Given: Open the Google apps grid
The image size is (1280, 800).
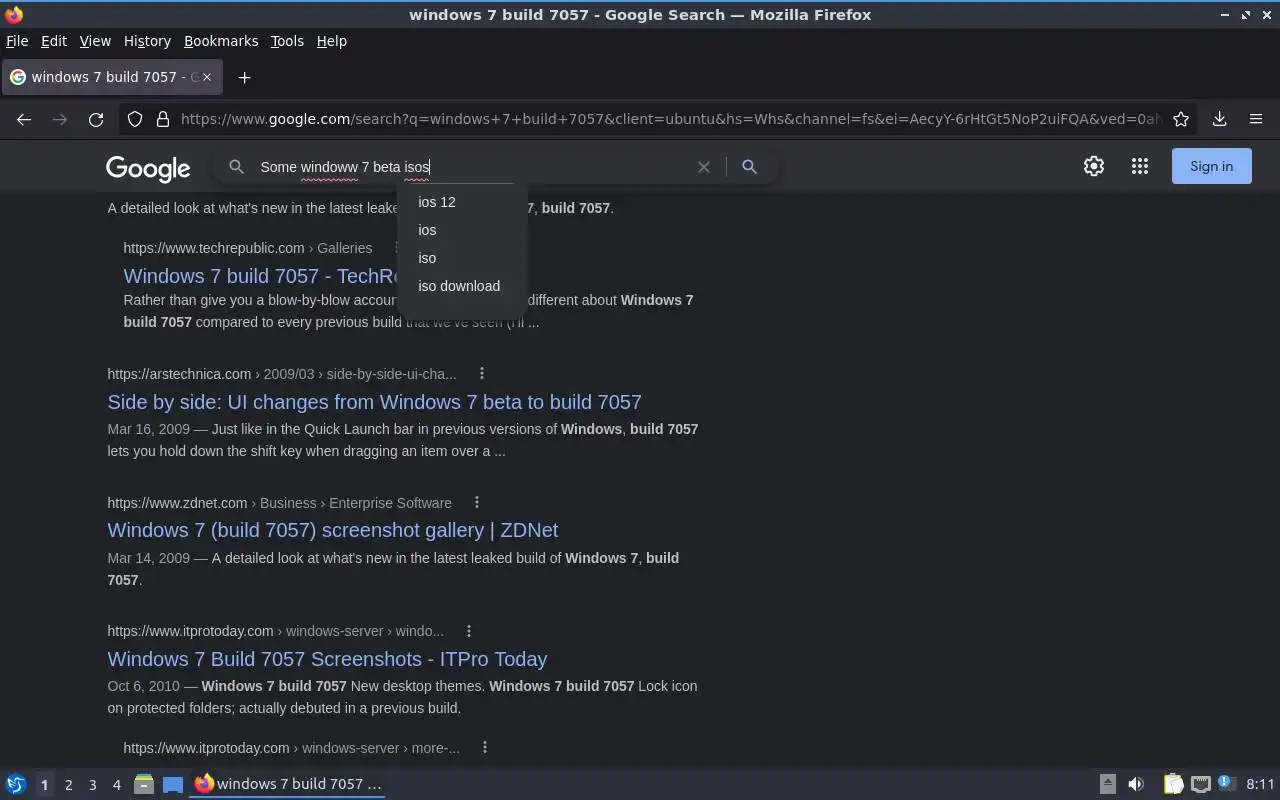Looking at the screenshot, I should [1140, 166].
